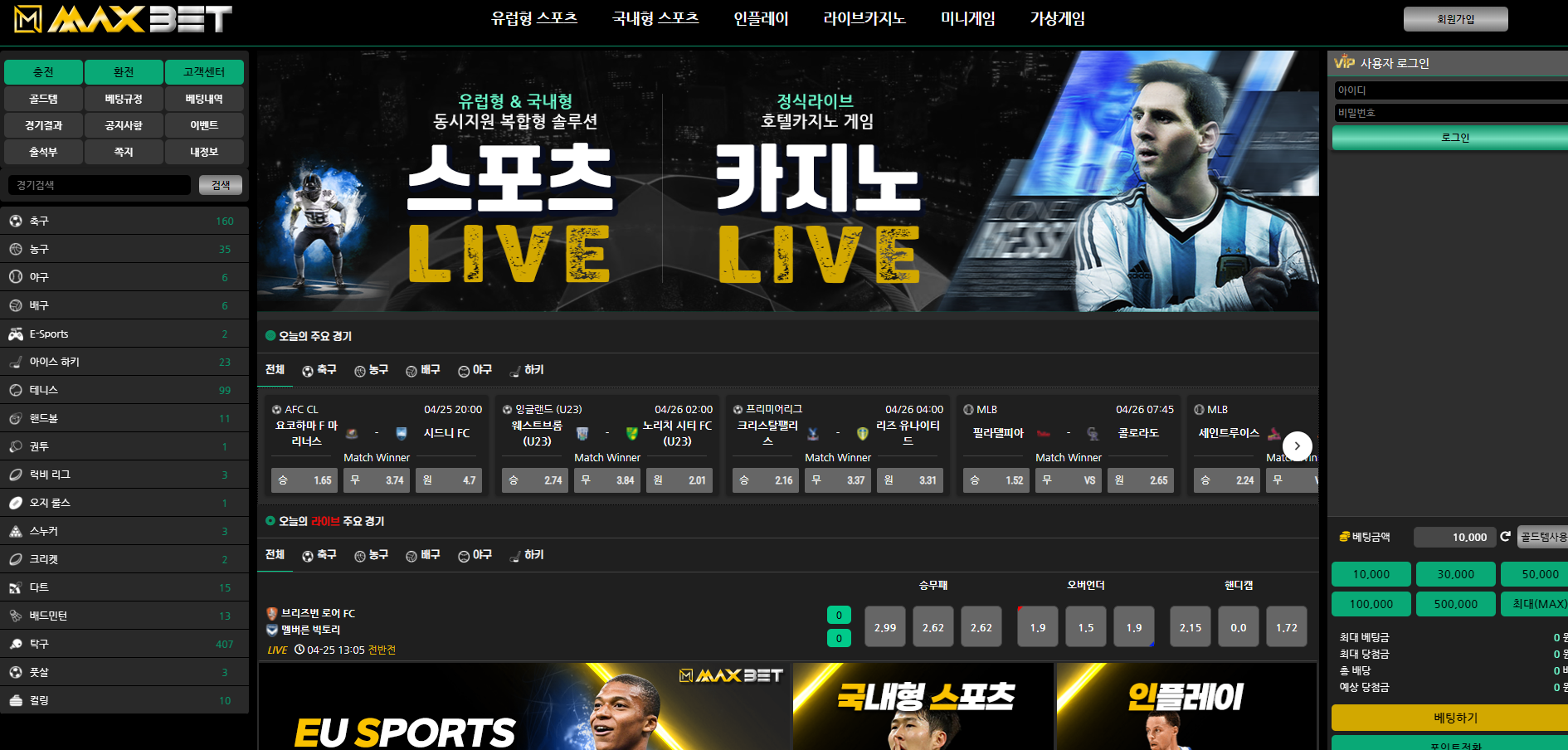Viewport: 1568px width, 750px height.
Task: Select the 축구 tab in today's main matches
Action: click(319, 370)
